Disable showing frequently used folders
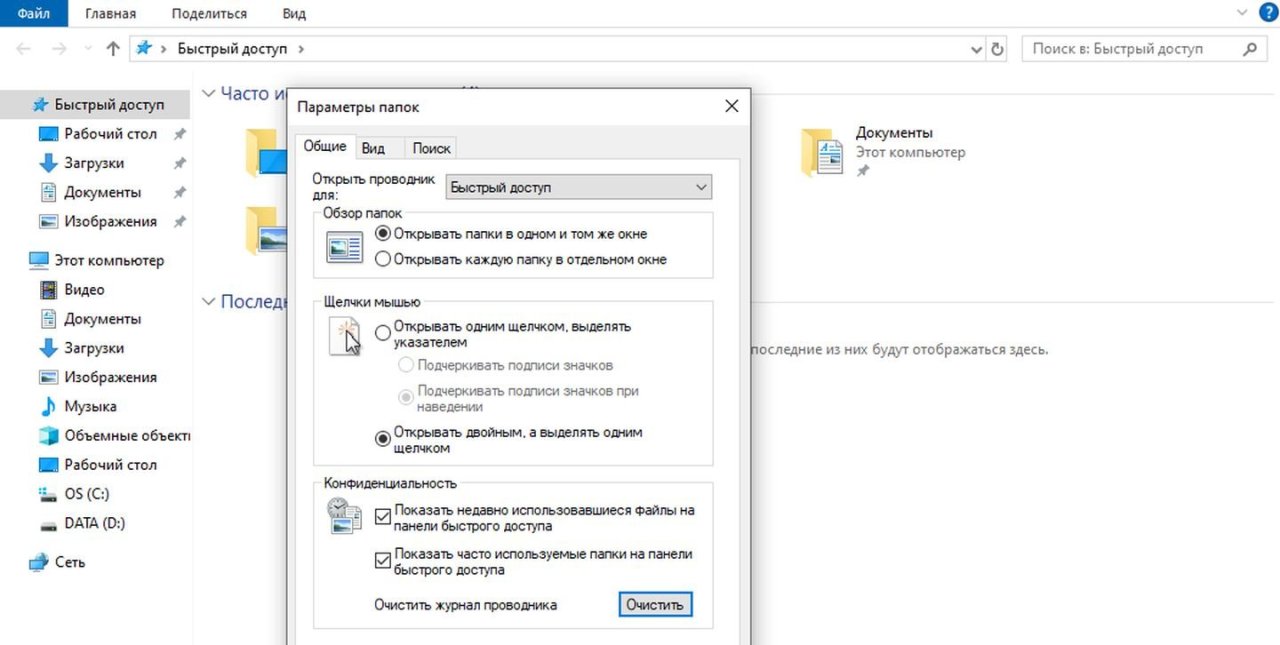The image size is (1280, 645). pyautogui.click(x=382, y=560)
